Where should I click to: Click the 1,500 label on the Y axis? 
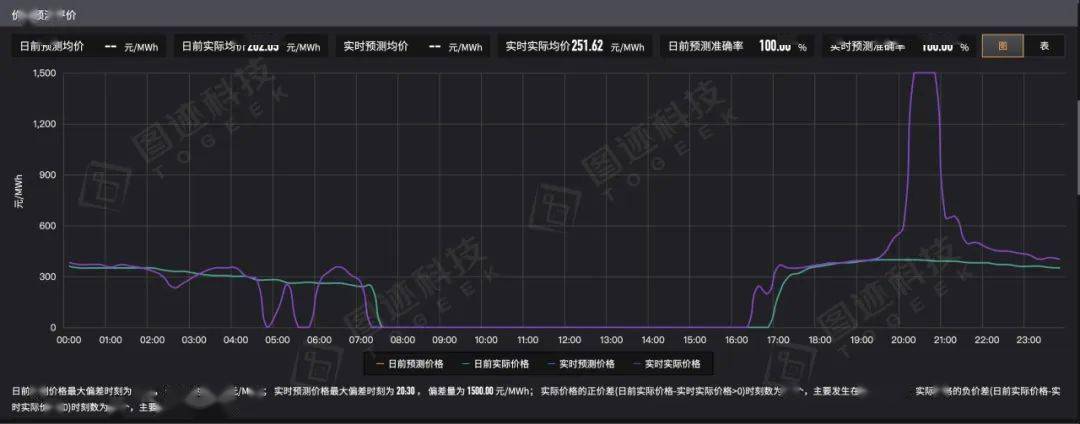click(44, 73)
